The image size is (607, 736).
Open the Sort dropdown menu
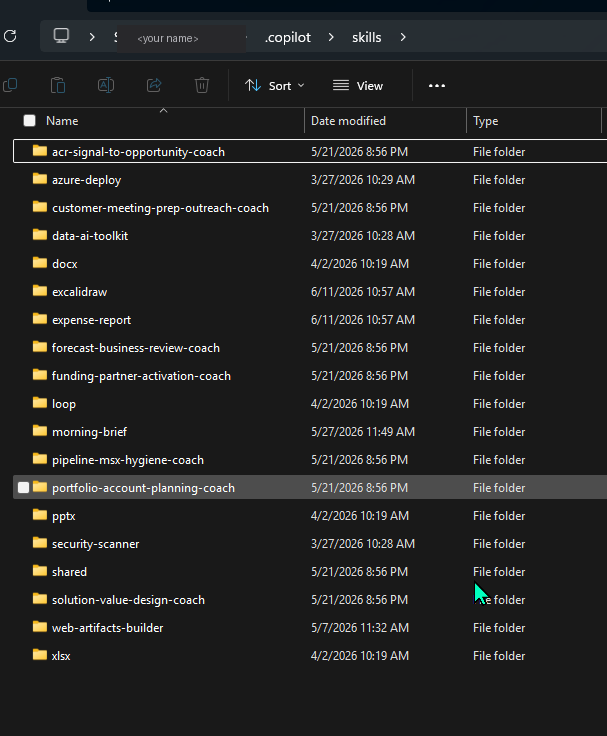pyautogui.click(x=275, y=86)
